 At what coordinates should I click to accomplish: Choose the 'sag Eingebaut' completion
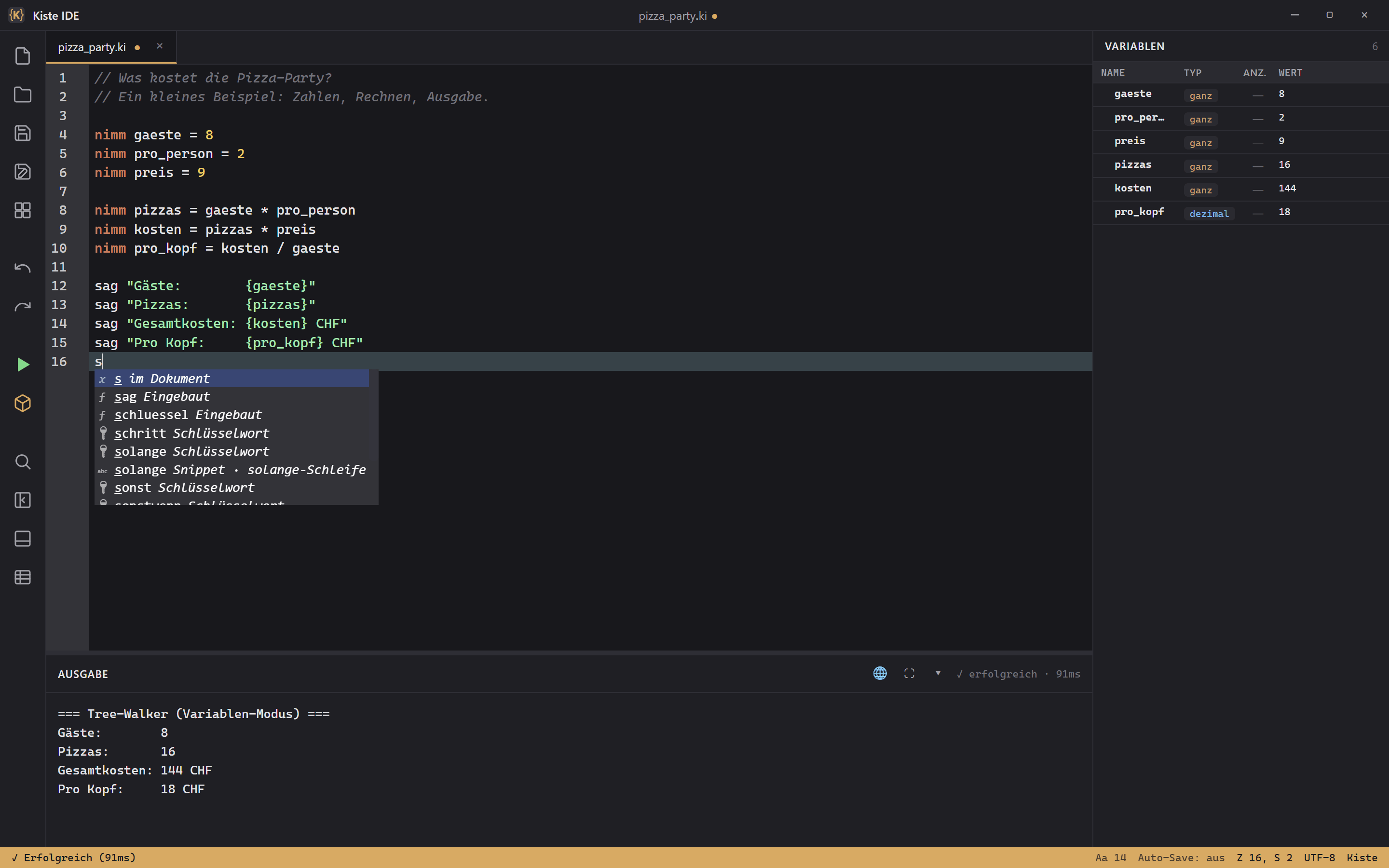point(232,397)
